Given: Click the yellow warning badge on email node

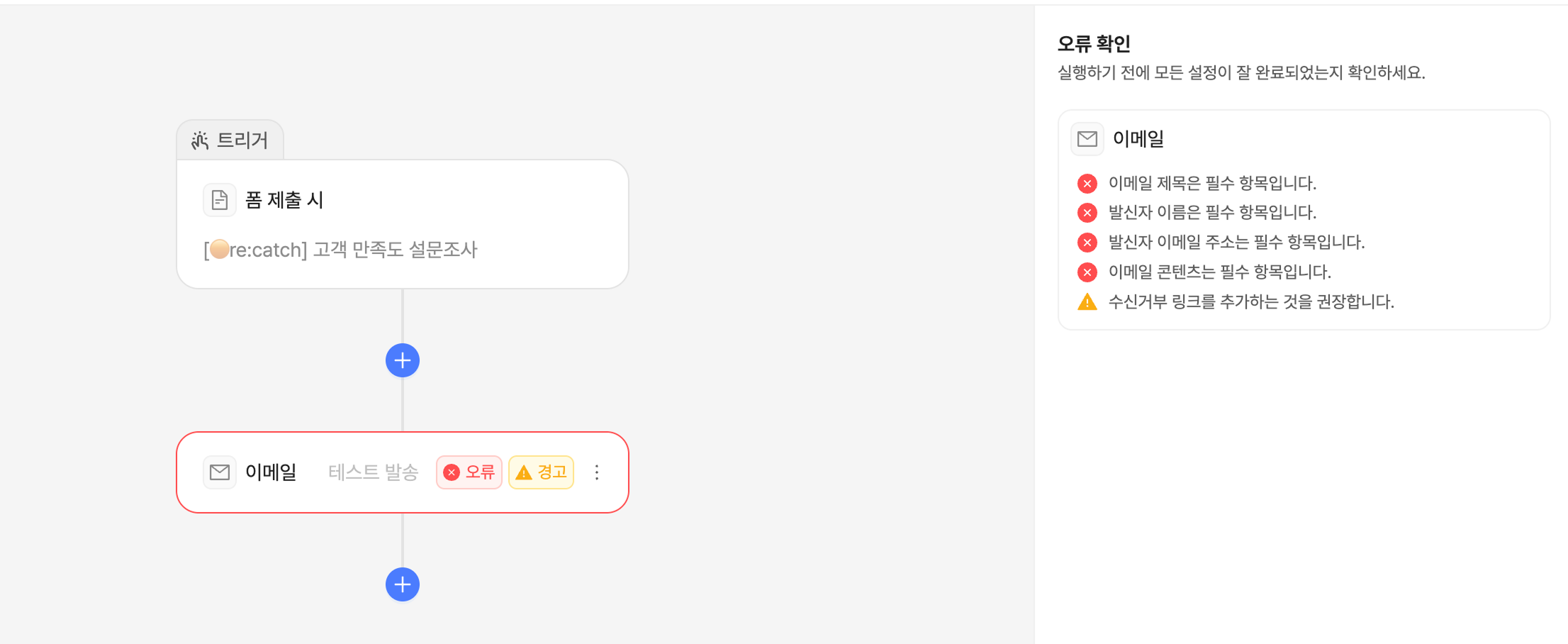Looking at the screenshot, I should [542, 472].
